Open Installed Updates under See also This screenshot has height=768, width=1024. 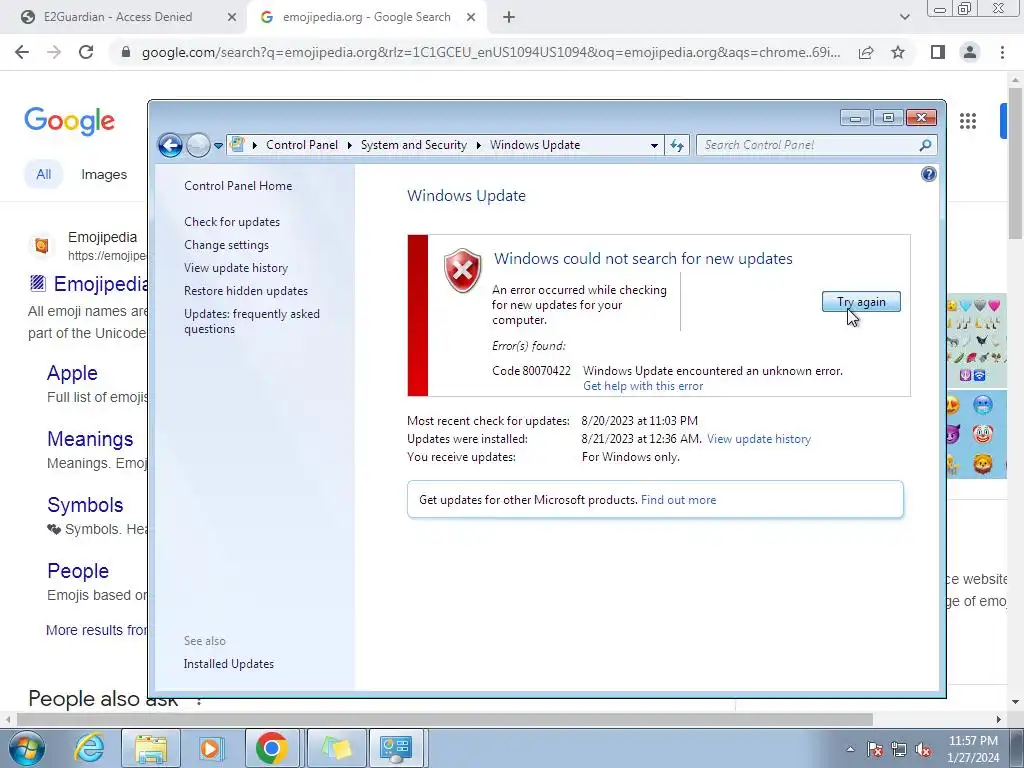pos(229,664)
